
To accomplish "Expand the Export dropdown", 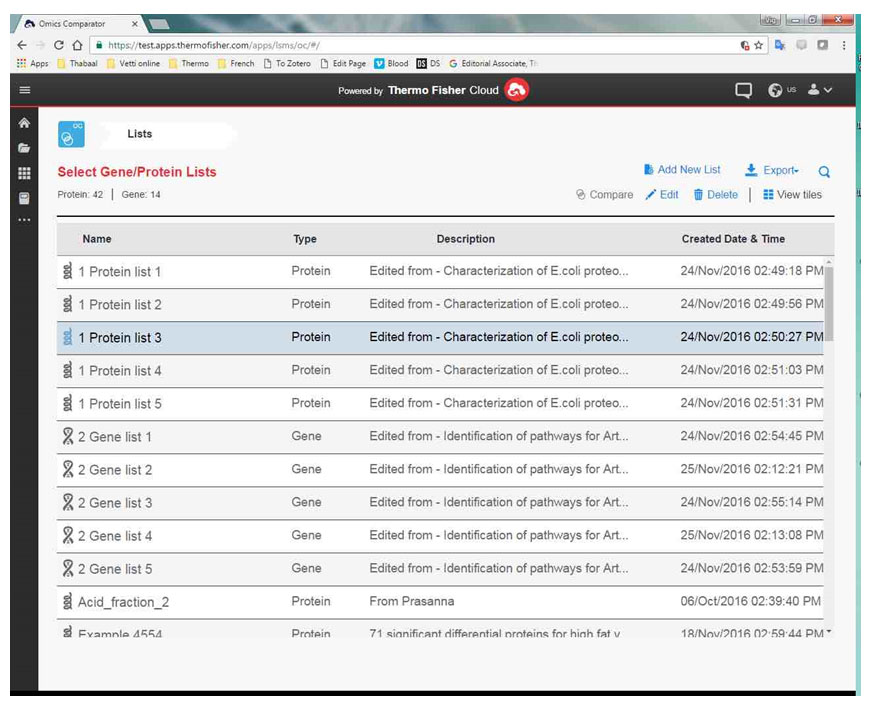I will click(772, 170).
